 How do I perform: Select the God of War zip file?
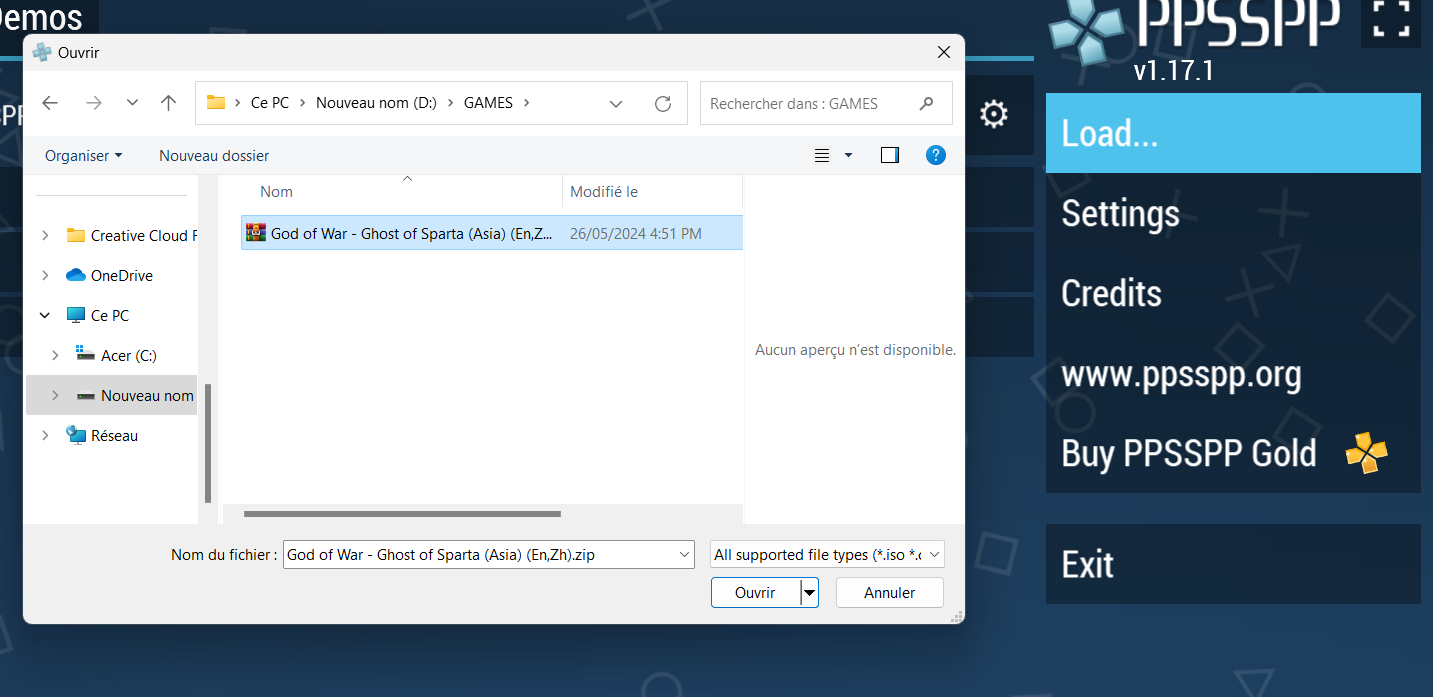(x=410, y=234)
